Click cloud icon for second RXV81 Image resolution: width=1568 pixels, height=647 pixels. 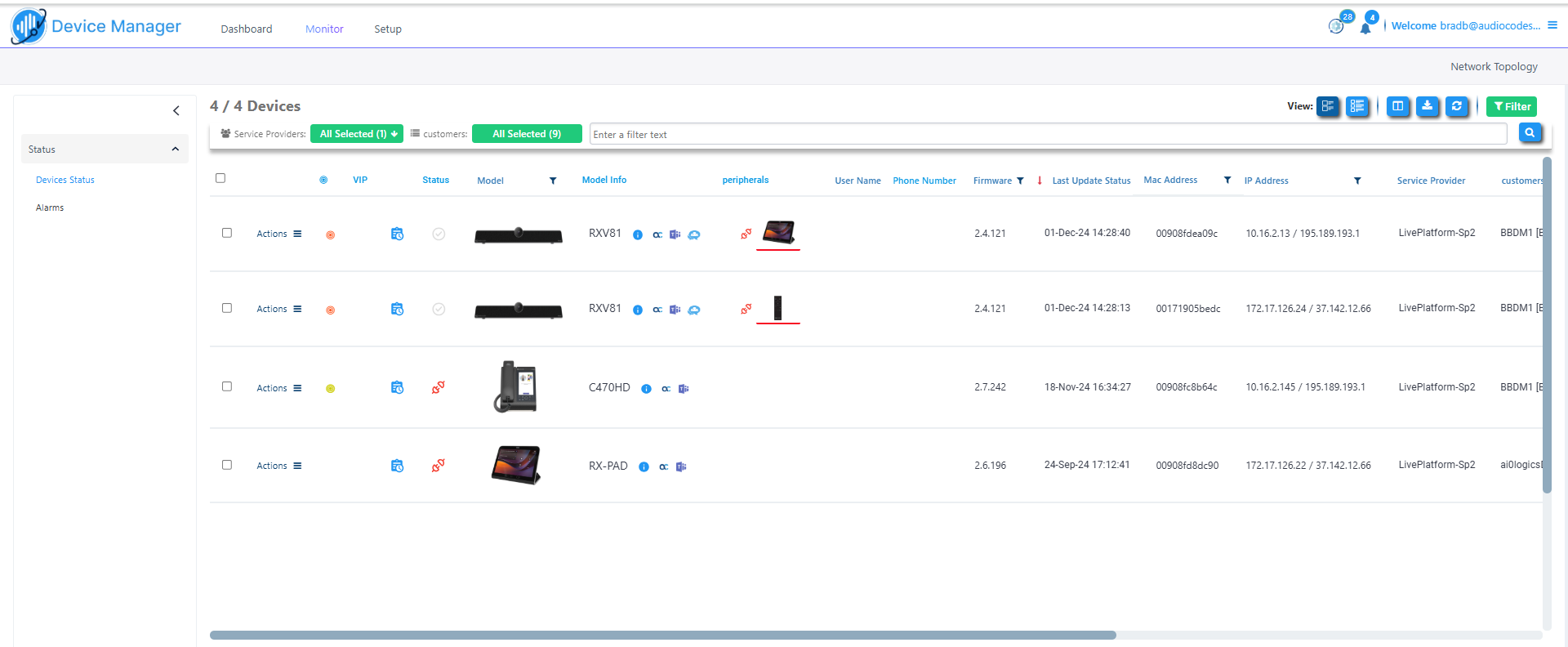694,310
